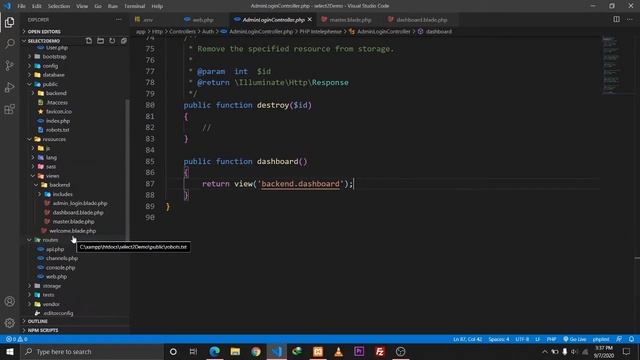The image size is (640, 360).
Task: Open Adobe Premiere Pro from the taskbar
Action: [x=359, y=351]
